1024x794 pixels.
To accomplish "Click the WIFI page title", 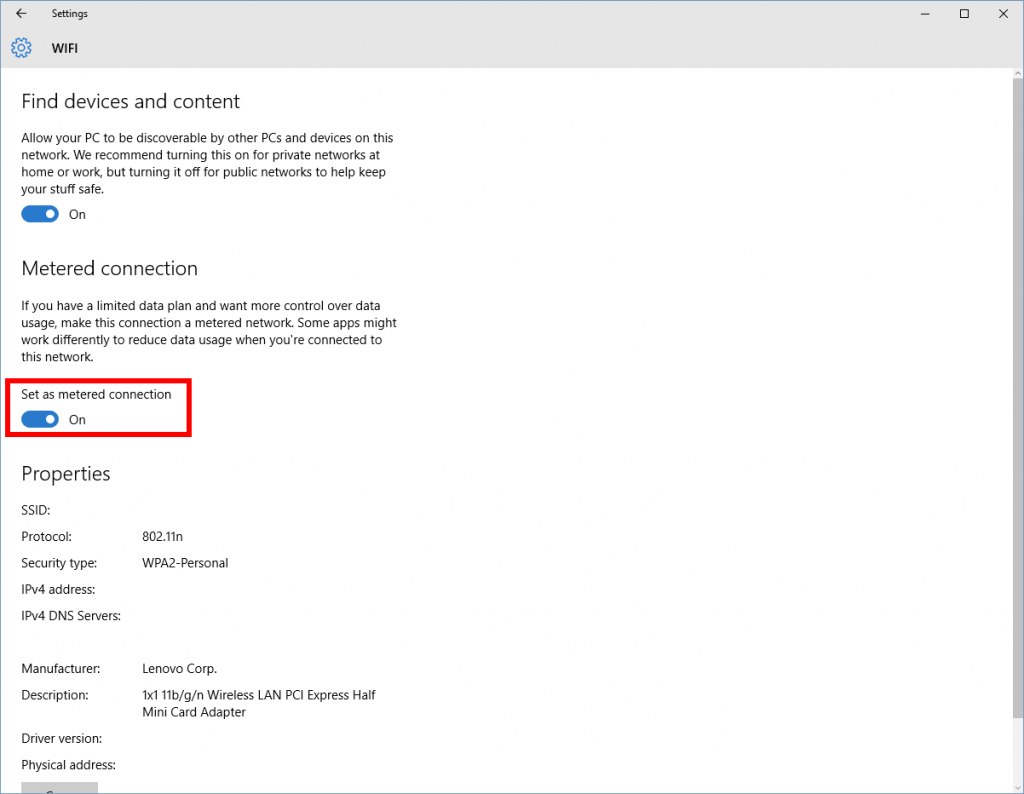I will click(65, 48).
